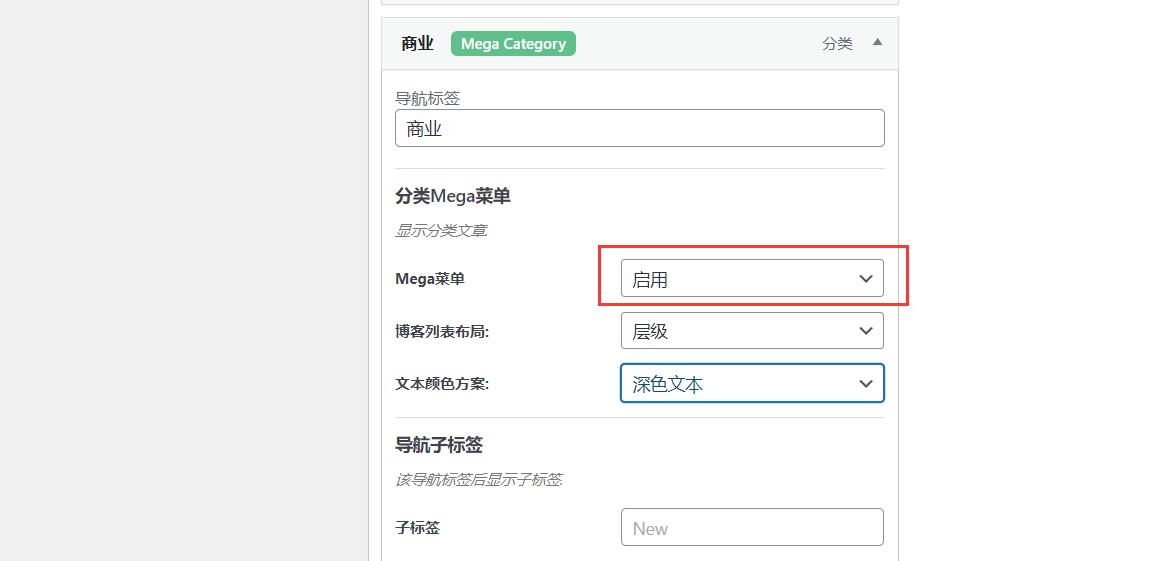
Task: Click the 显示分类文章 description text
Action: [x=441, y=231]
